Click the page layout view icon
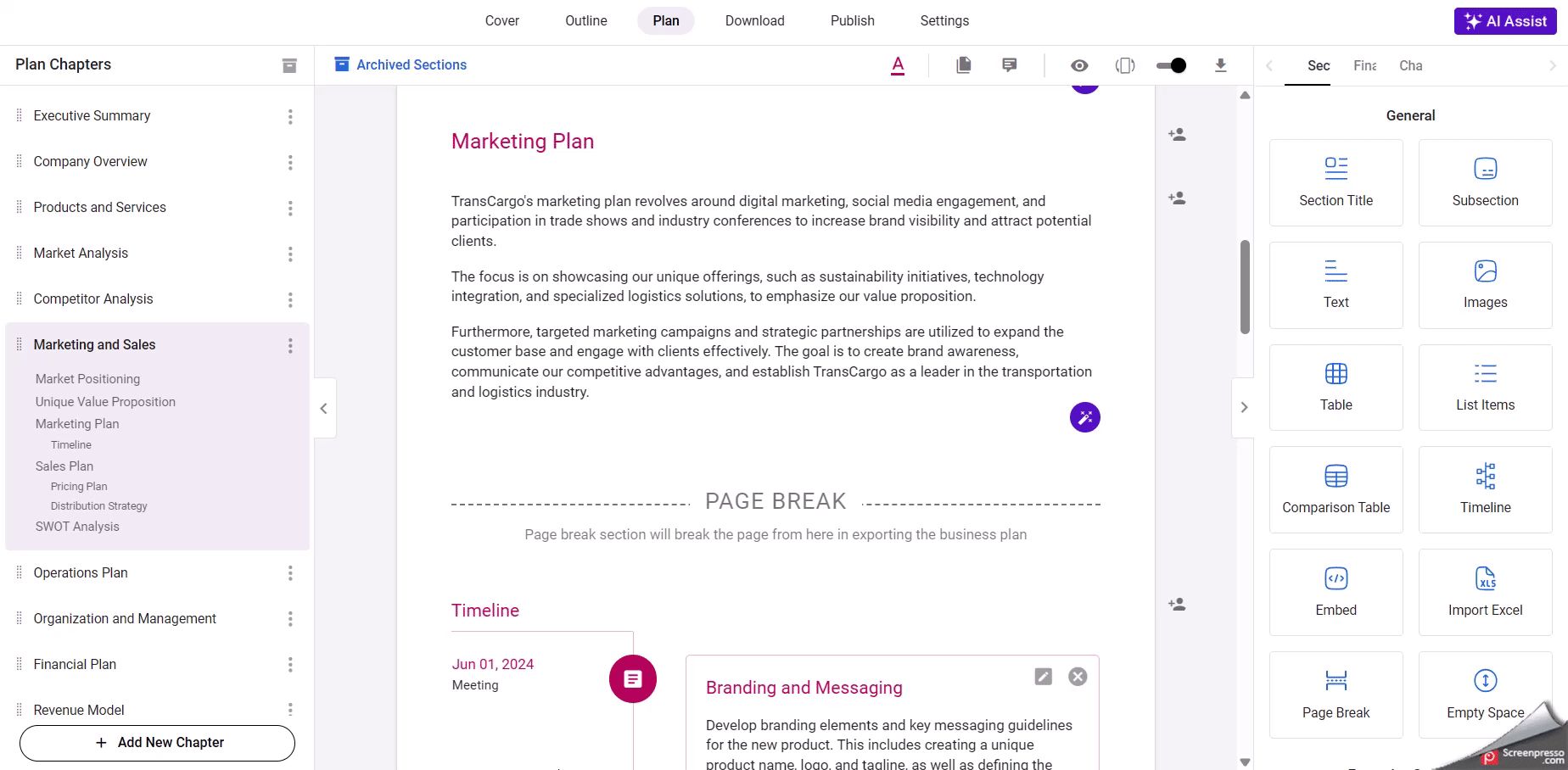The width and height of the screenshot is (1568, 770). 1125,65
